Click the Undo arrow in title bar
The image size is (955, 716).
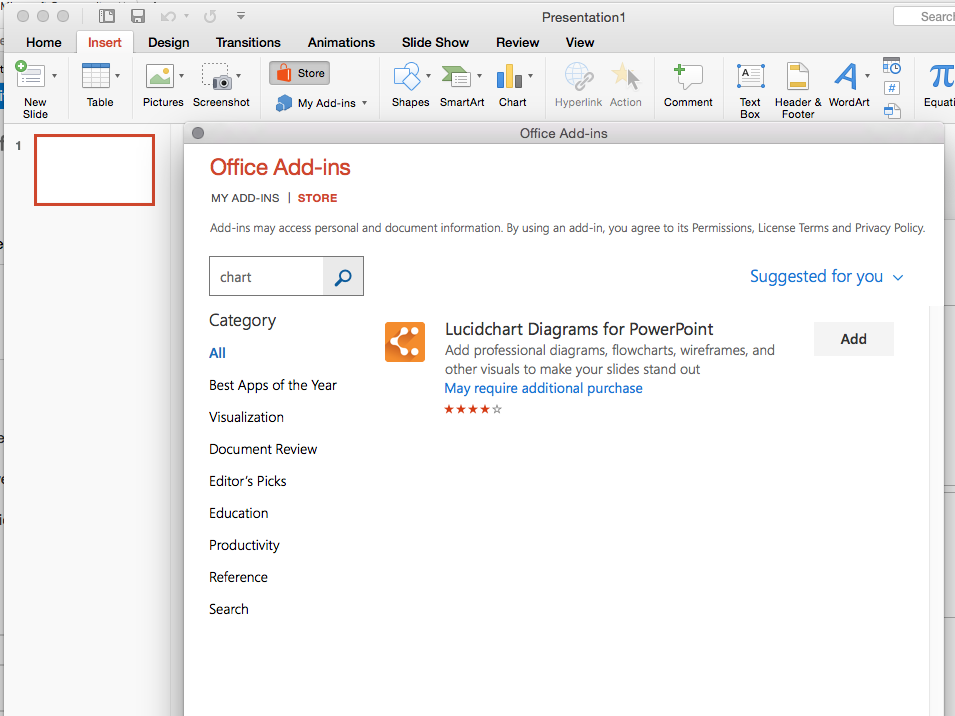pos(168,16)
